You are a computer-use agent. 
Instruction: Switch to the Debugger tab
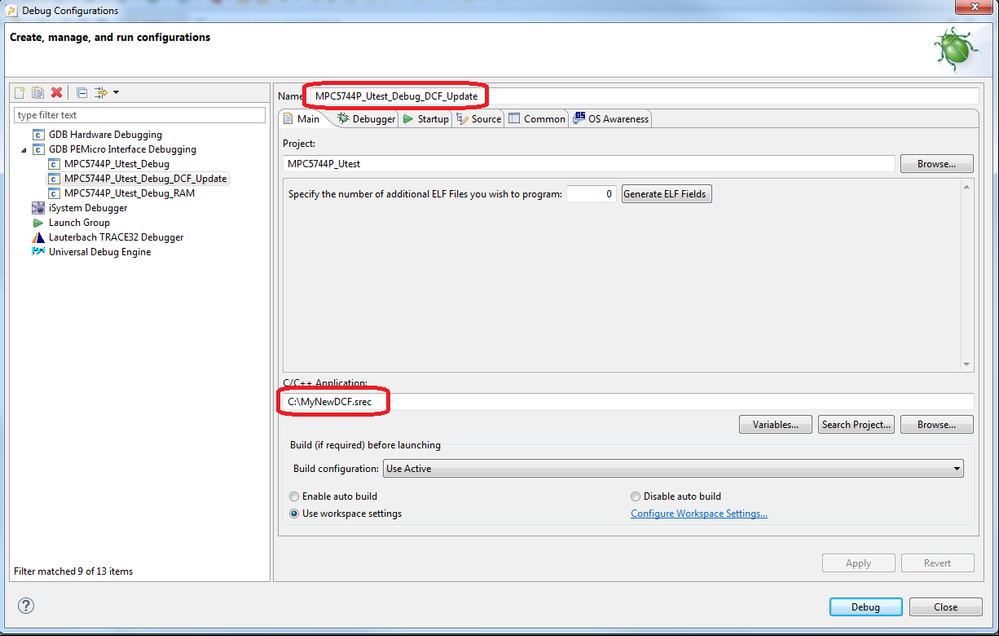[366, 119]
